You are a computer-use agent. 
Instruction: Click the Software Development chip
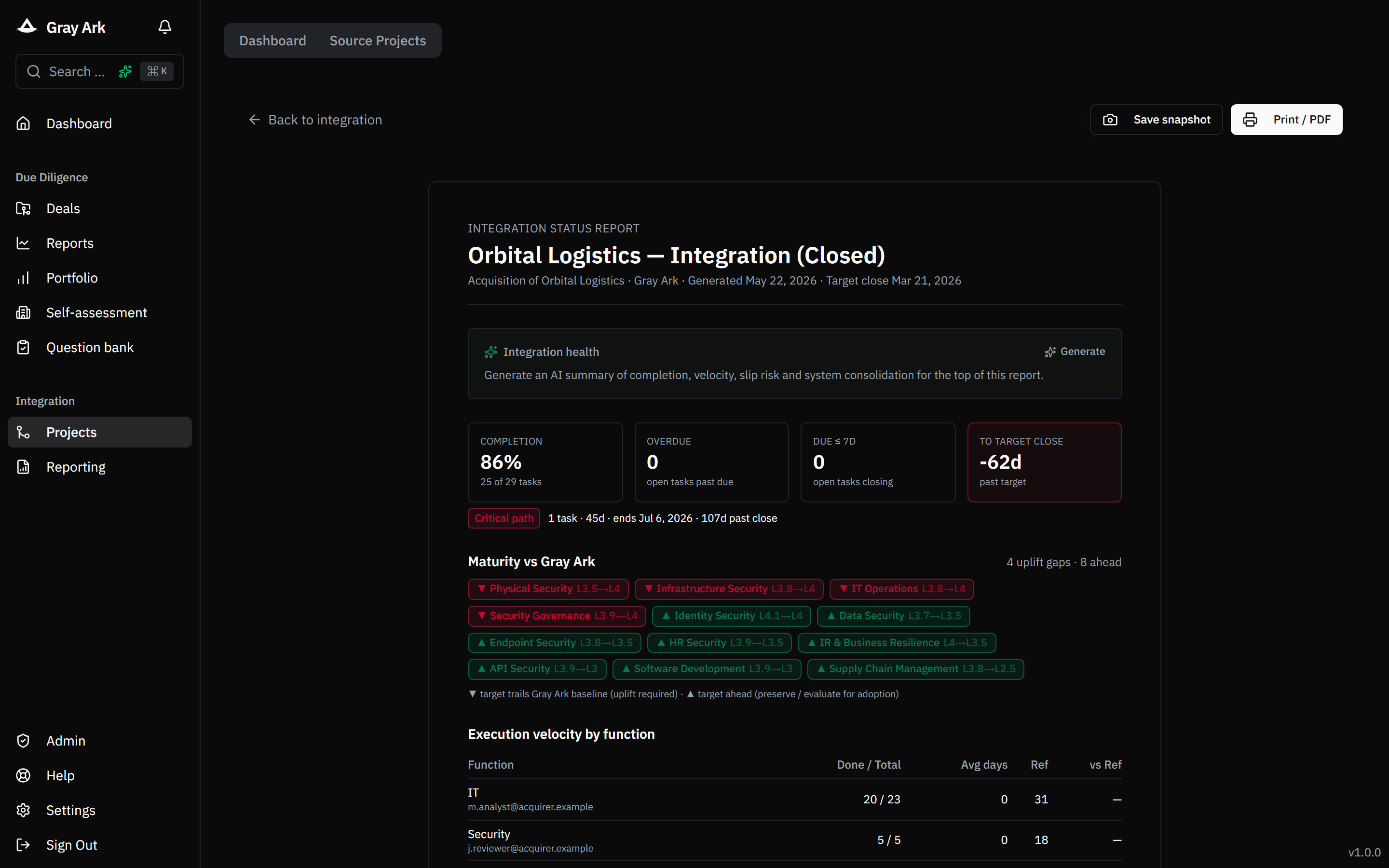707,669
